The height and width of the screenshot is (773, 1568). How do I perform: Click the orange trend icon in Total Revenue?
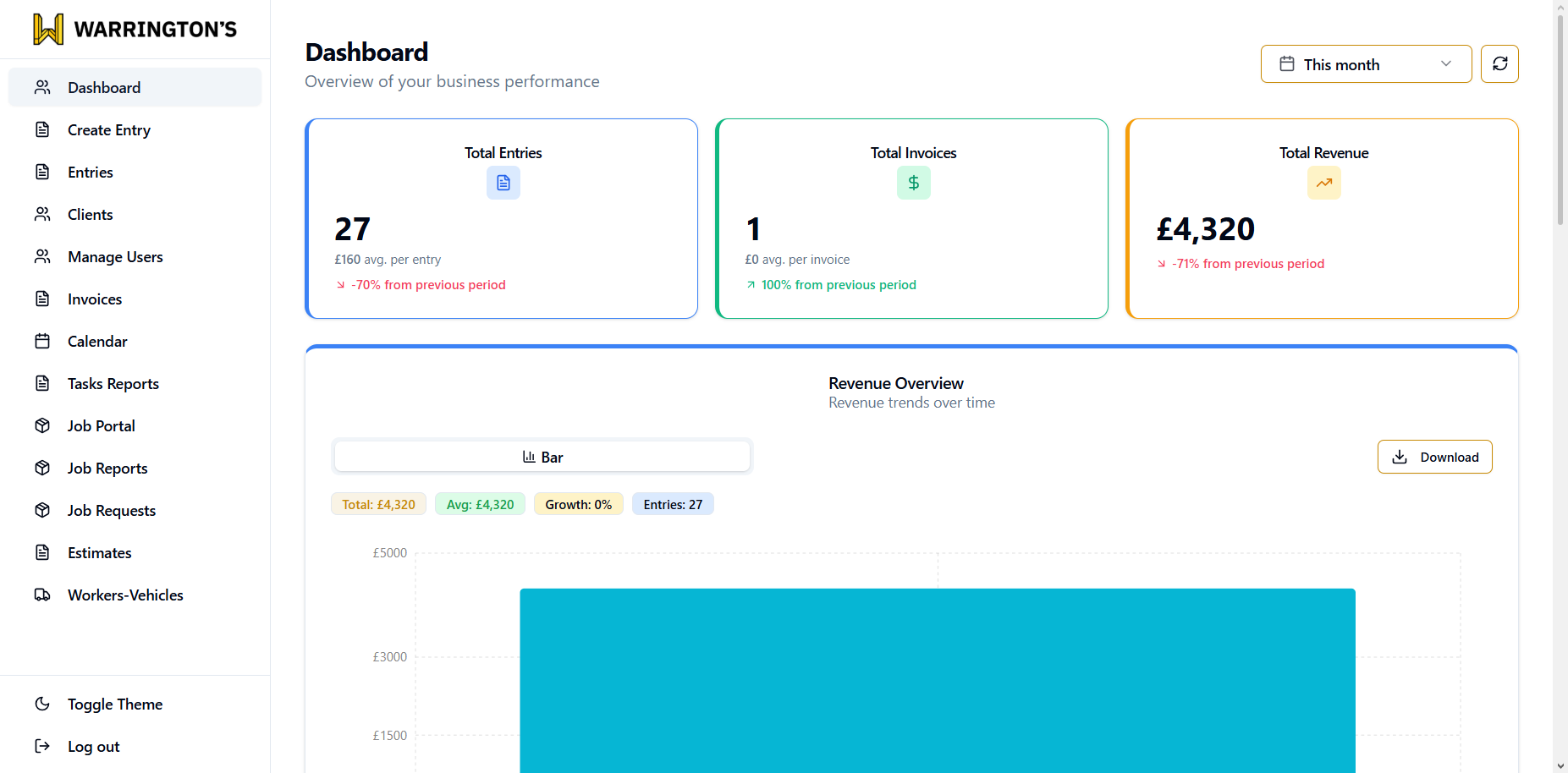[1324, 183]
